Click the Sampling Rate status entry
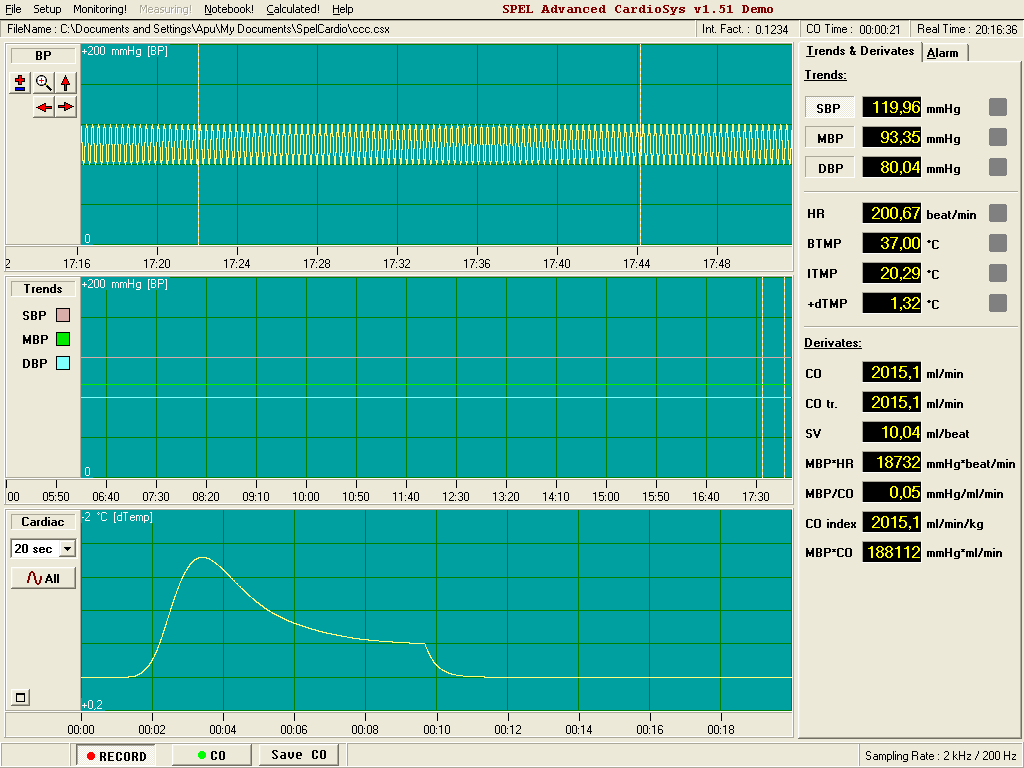This screenshot has width=1024, height=768. pos(940,756)
